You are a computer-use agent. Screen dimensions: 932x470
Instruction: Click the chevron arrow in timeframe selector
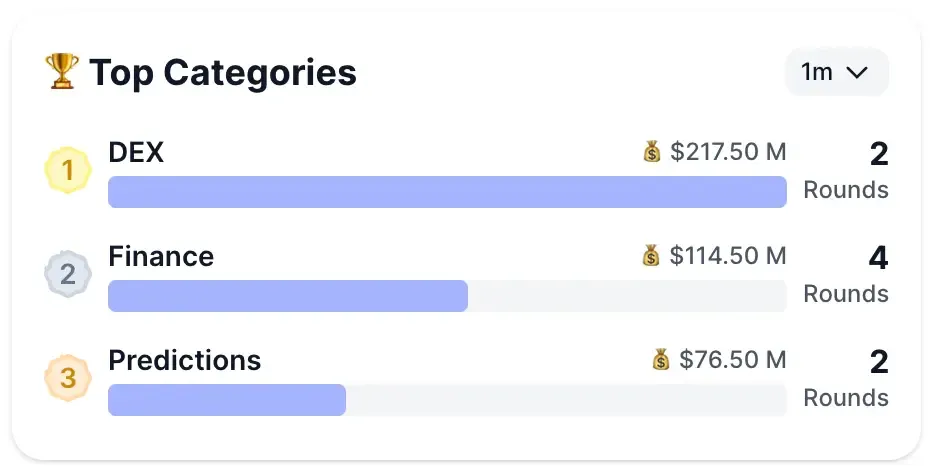coord(856,72)
